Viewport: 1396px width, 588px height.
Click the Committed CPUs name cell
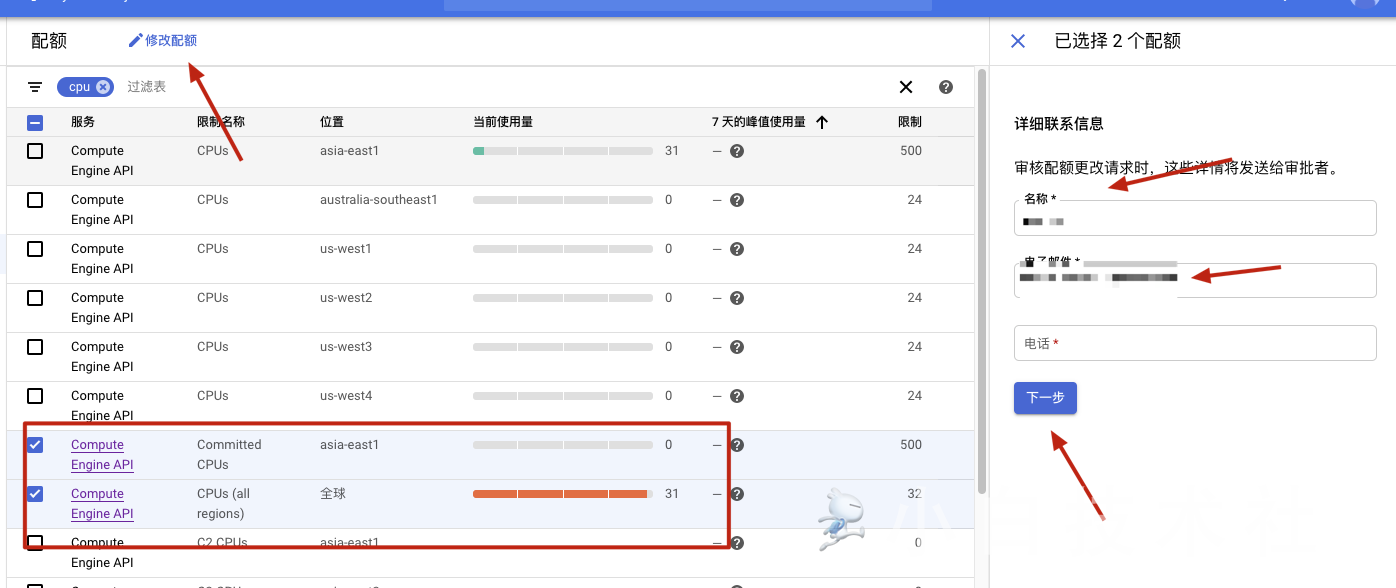(x=229, y=455)
